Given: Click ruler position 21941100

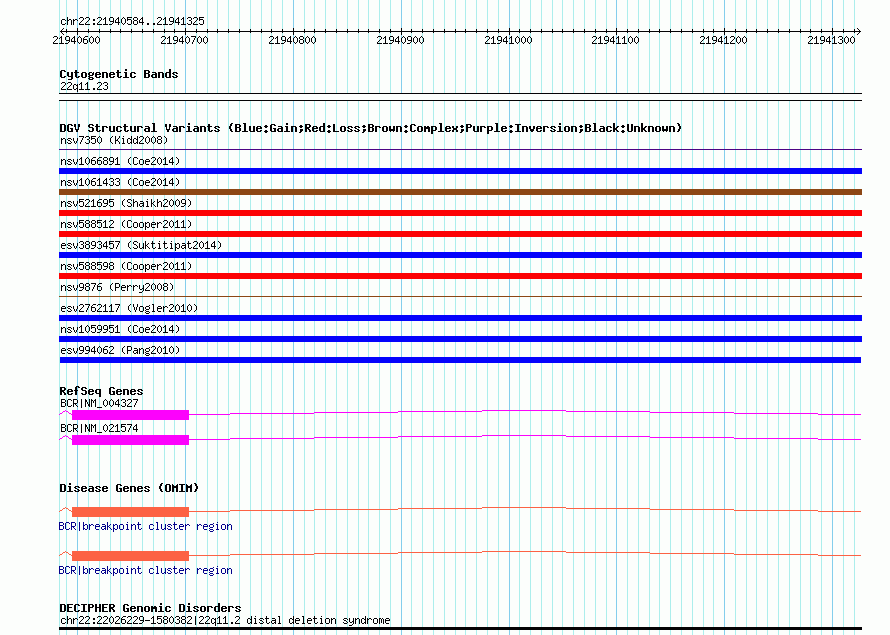Looking at the screenshot, I should click(615, 40).
